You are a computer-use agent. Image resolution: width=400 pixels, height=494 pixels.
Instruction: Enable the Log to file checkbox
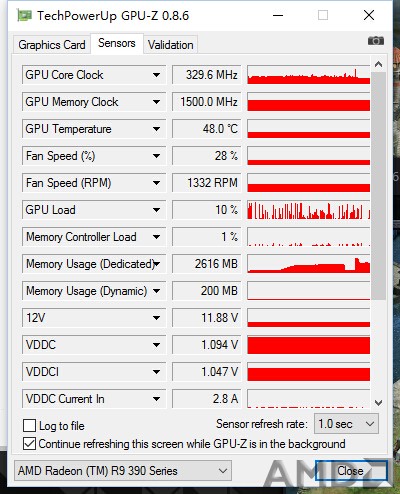pos(29,426)
